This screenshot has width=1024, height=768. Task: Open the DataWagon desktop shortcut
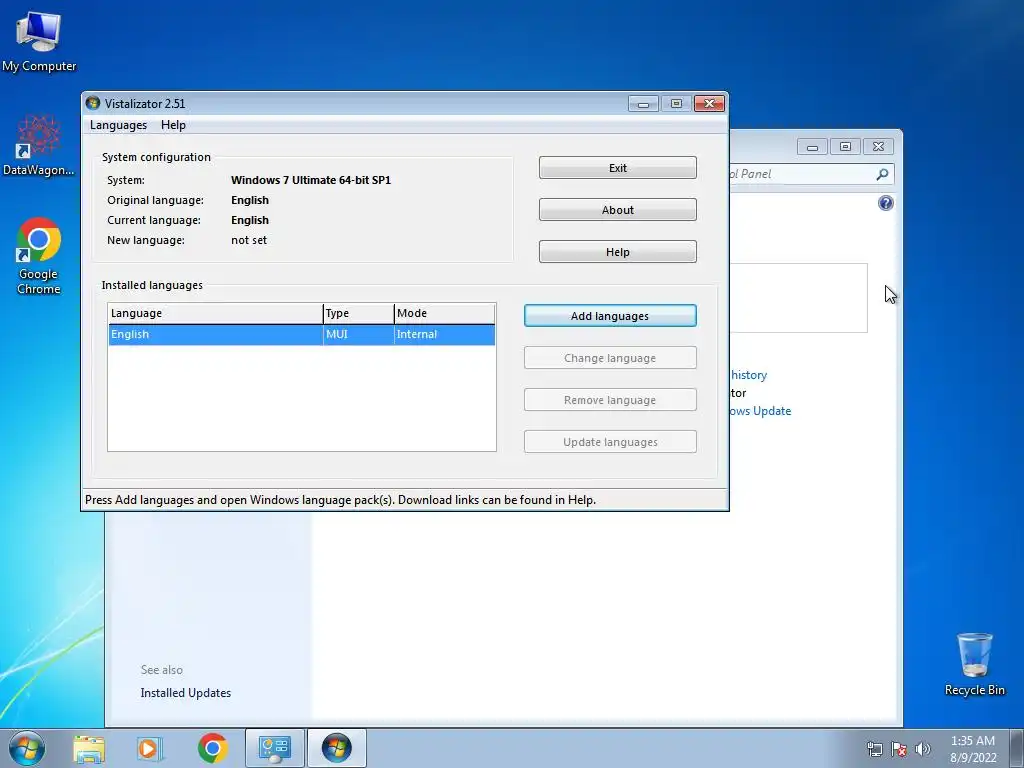point(39,146)
